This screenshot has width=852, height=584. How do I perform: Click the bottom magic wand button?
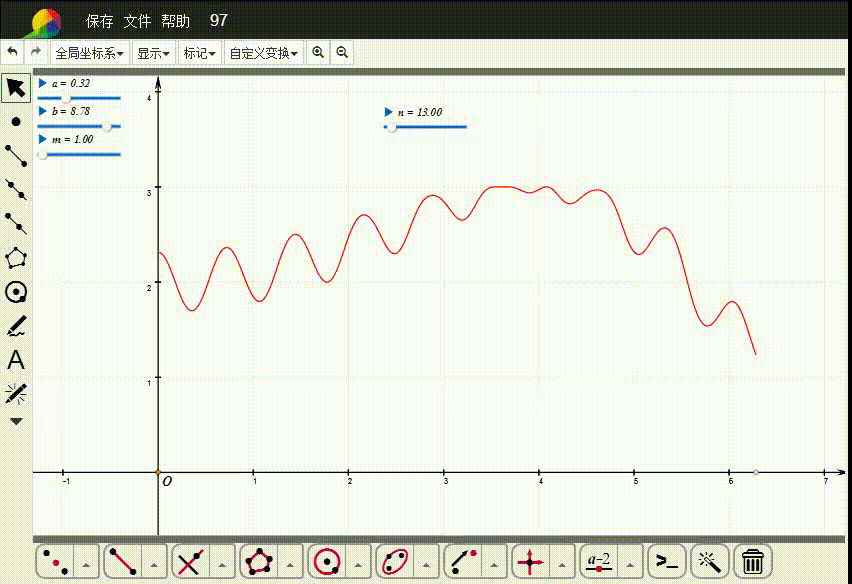pos(710,562)
